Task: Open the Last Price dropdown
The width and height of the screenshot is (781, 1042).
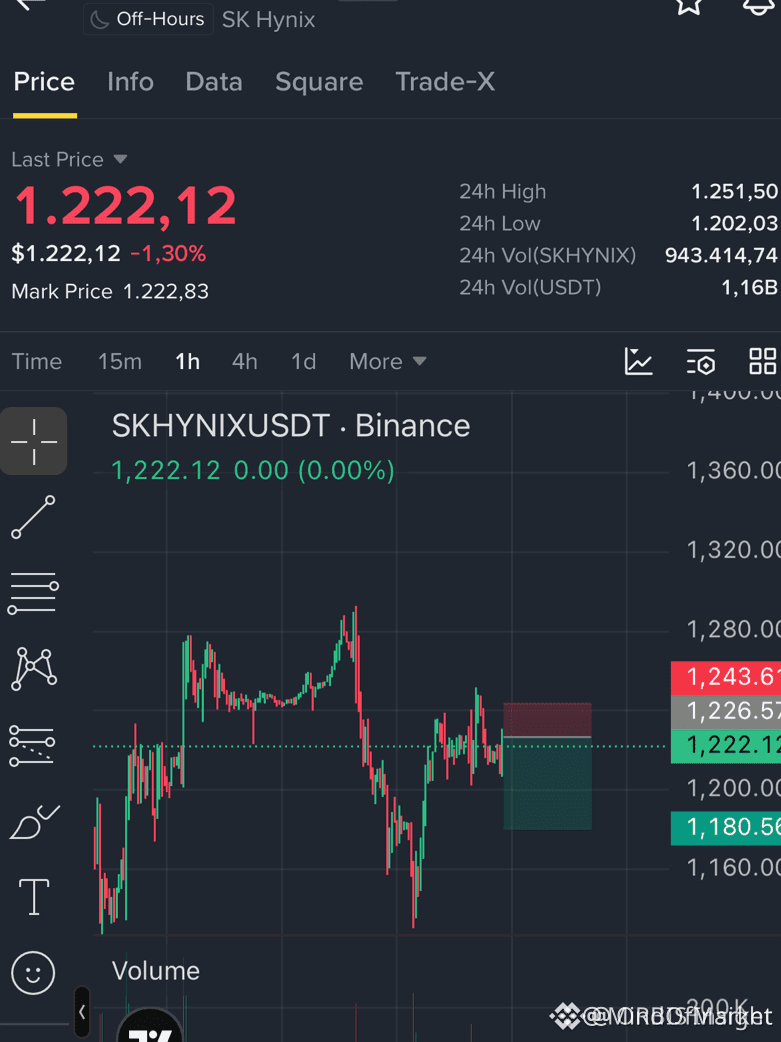Action: tap(68, 159)
